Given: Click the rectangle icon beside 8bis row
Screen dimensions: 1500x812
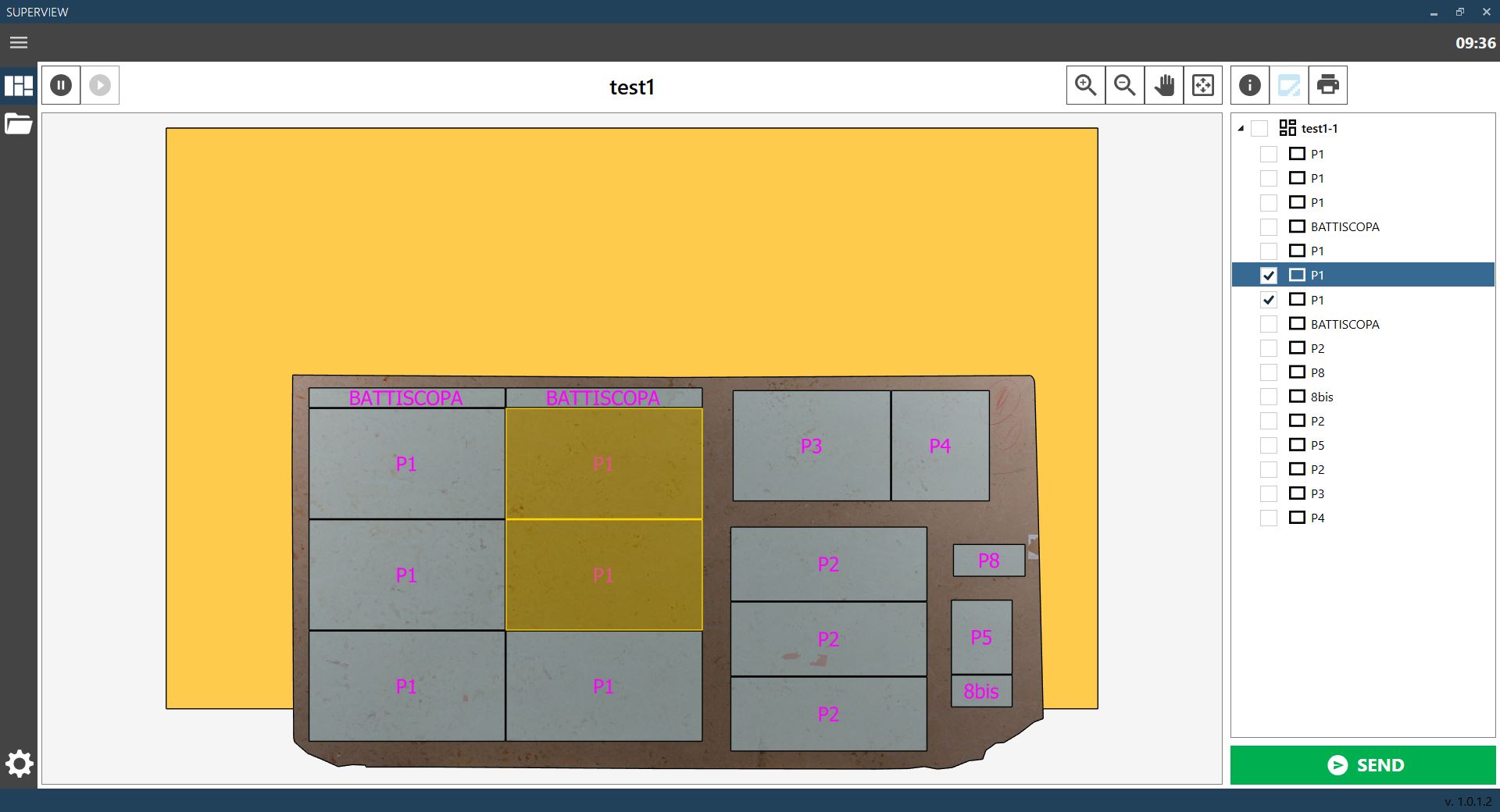Looking at the screenshot, I should pyautogui.click(x=1297, y=396).
